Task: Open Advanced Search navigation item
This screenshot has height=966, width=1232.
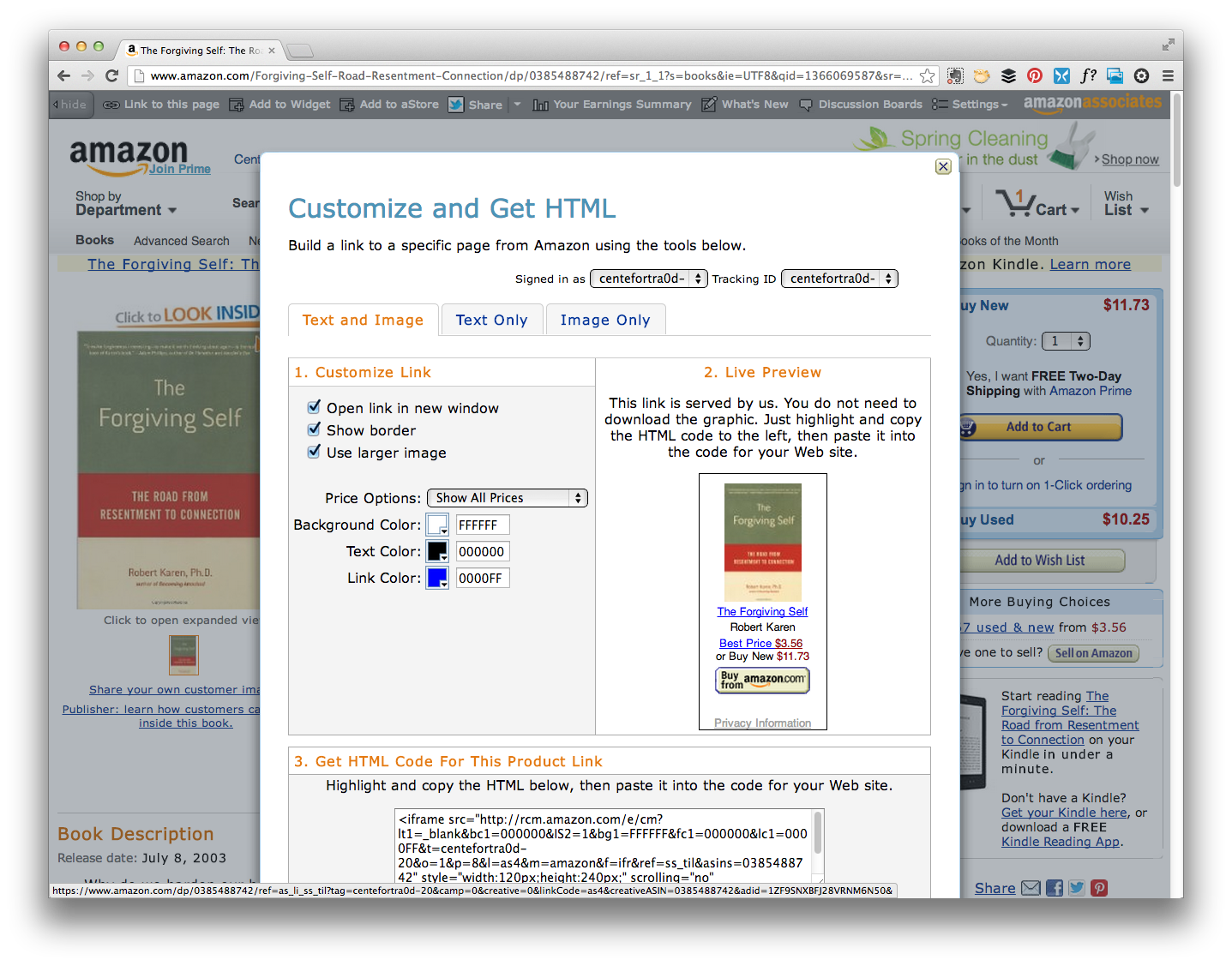Action: click(x=182, y=241)
